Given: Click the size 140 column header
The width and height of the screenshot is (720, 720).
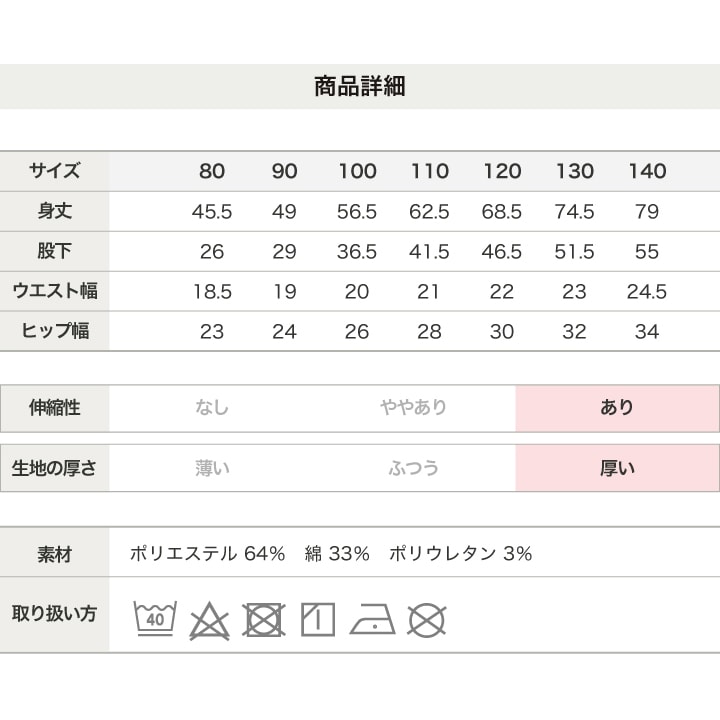Looking at the screenshot, I should click(647, 171).
